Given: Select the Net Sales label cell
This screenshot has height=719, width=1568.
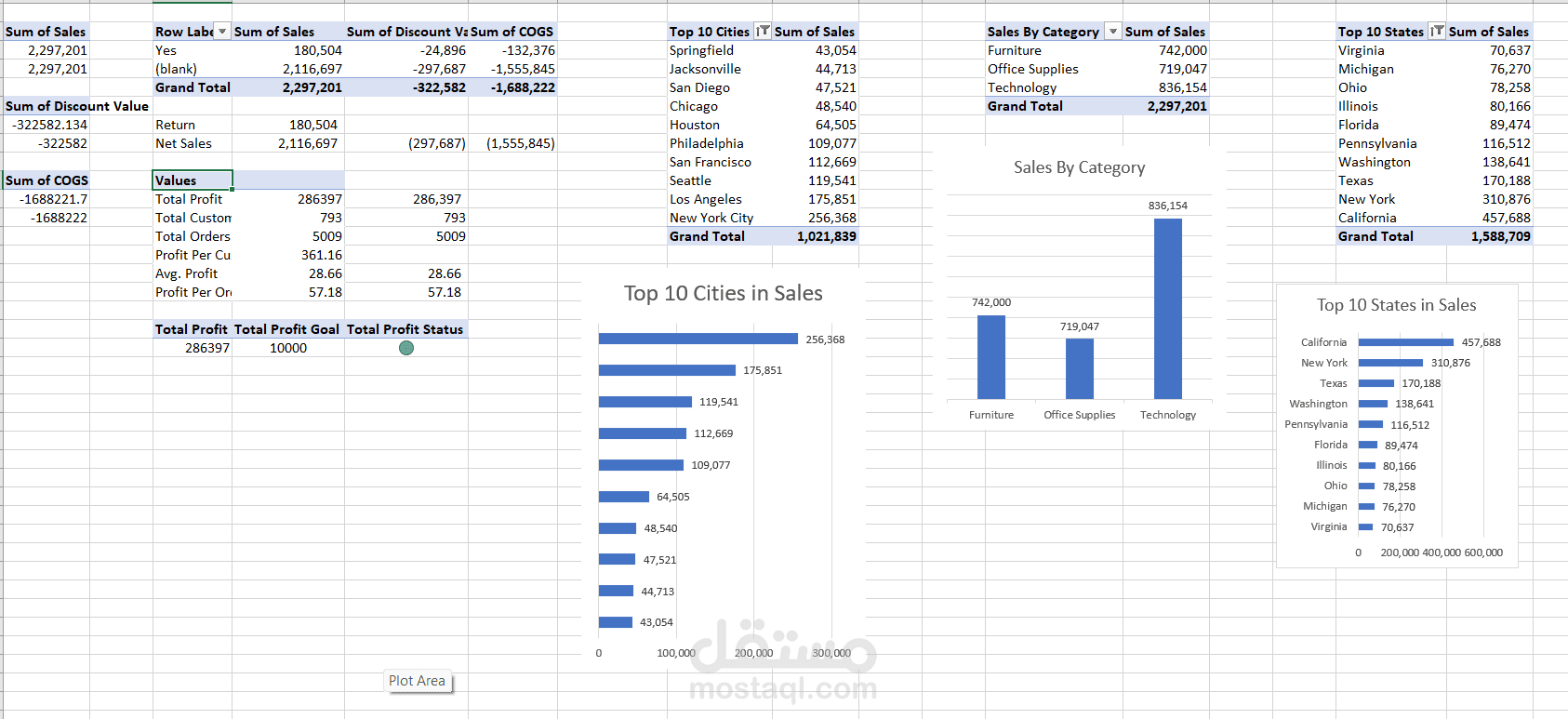Looking at the screenshot, I should click(x=193, y=143).
